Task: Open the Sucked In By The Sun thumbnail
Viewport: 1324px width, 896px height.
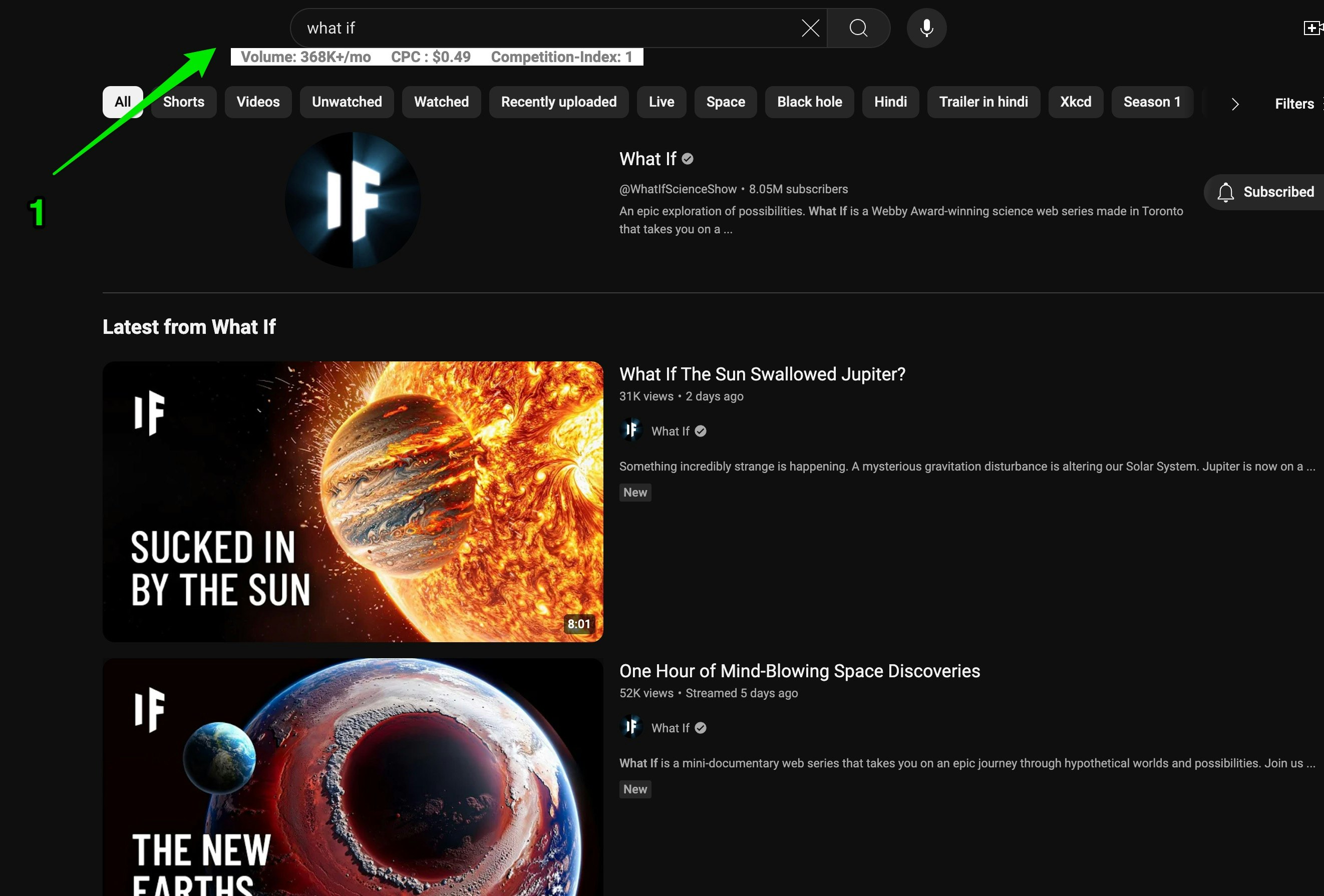Action: click(353, 502)
